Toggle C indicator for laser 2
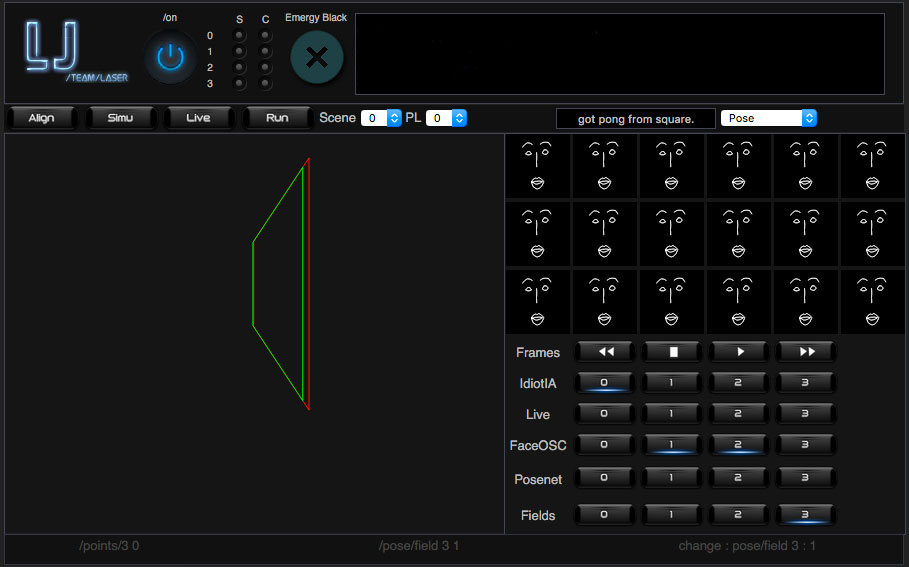The image size is (909, 567). pos(265,67)
